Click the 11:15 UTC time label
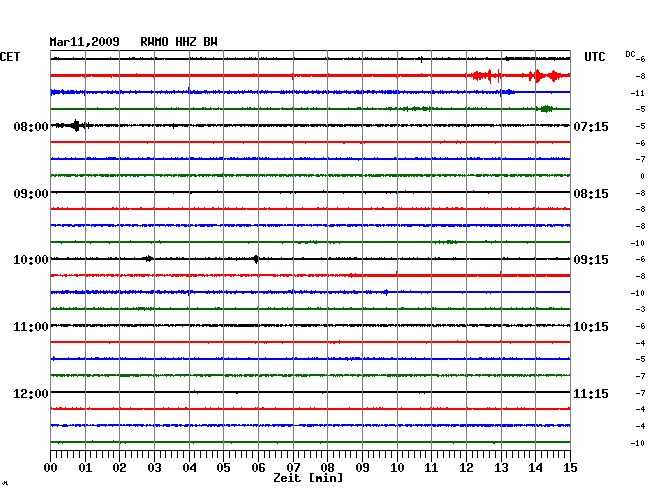This screenshot has height=494, width=650. click(591, 393)
